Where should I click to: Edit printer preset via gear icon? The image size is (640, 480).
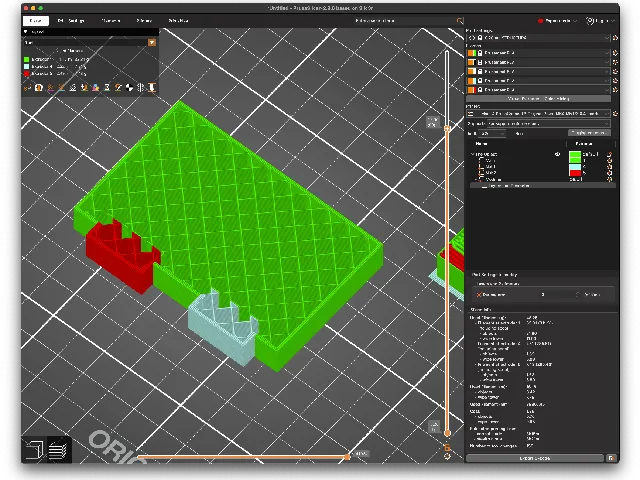click(615, 113)
